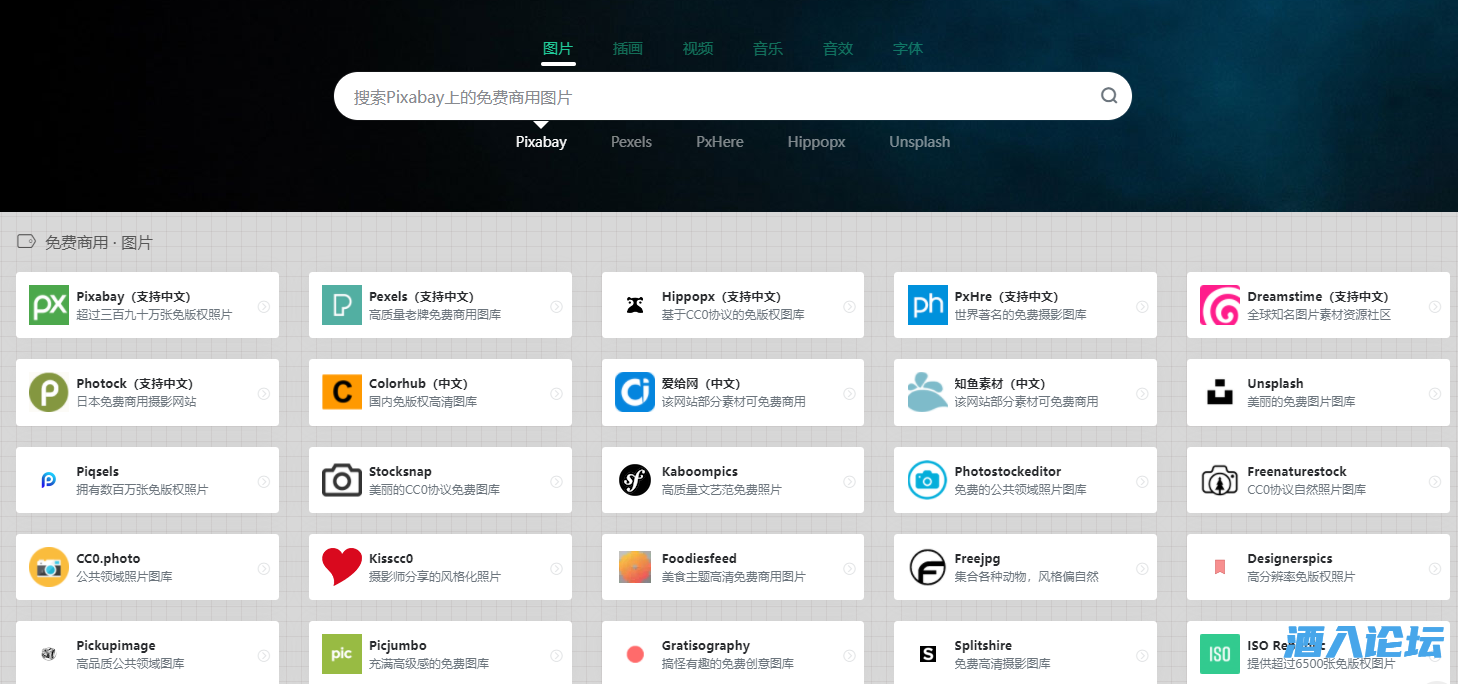Click the arrow on Photock card
The width and height of the screenshot is (1458, 684).
(263, 393)
